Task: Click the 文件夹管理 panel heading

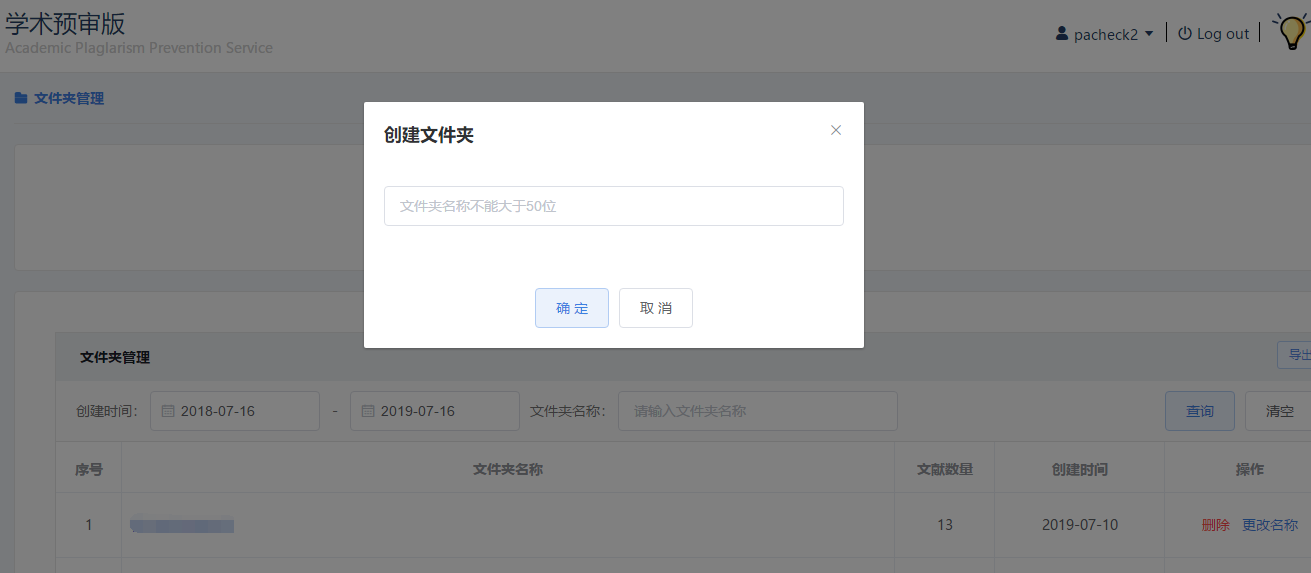Action: [x=115, y=357]
